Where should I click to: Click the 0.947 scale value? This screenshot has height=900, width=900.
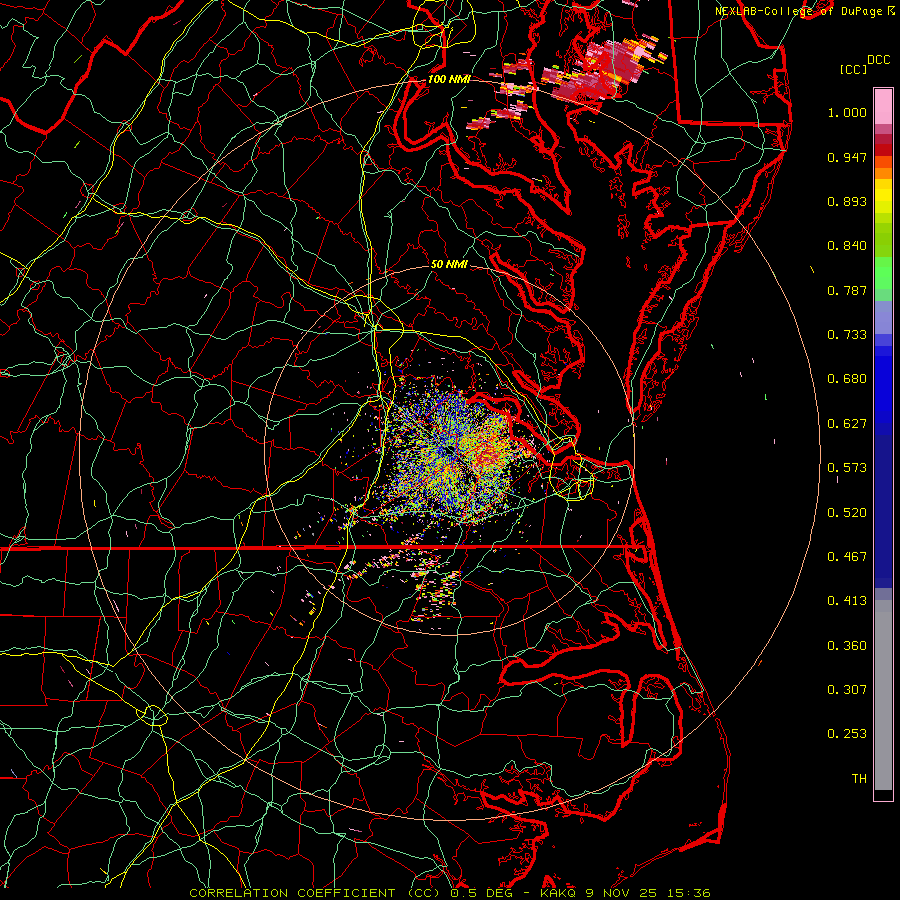pos(847,157)
